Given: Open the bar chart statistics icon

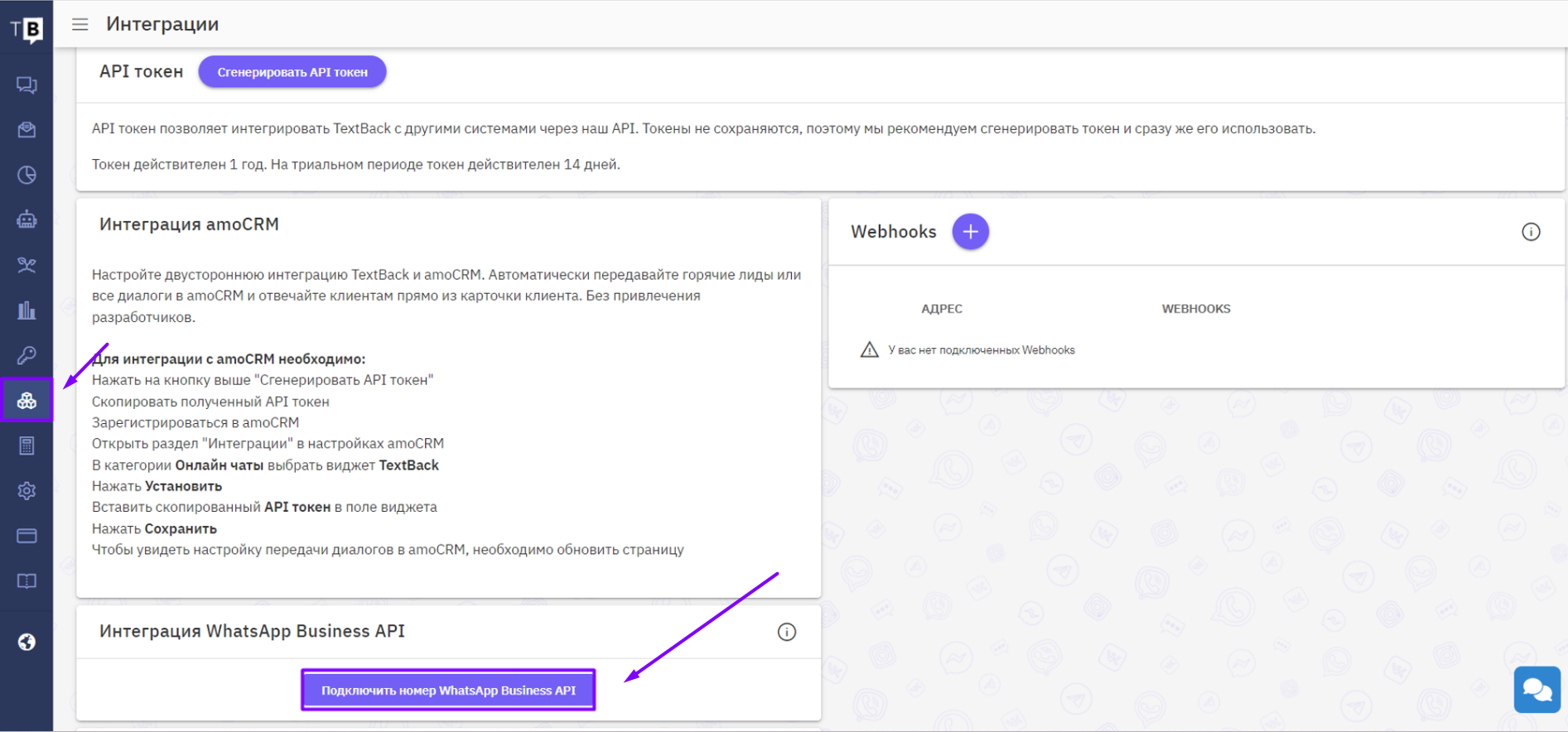Looking at the screenshot, I should (27, 311).
